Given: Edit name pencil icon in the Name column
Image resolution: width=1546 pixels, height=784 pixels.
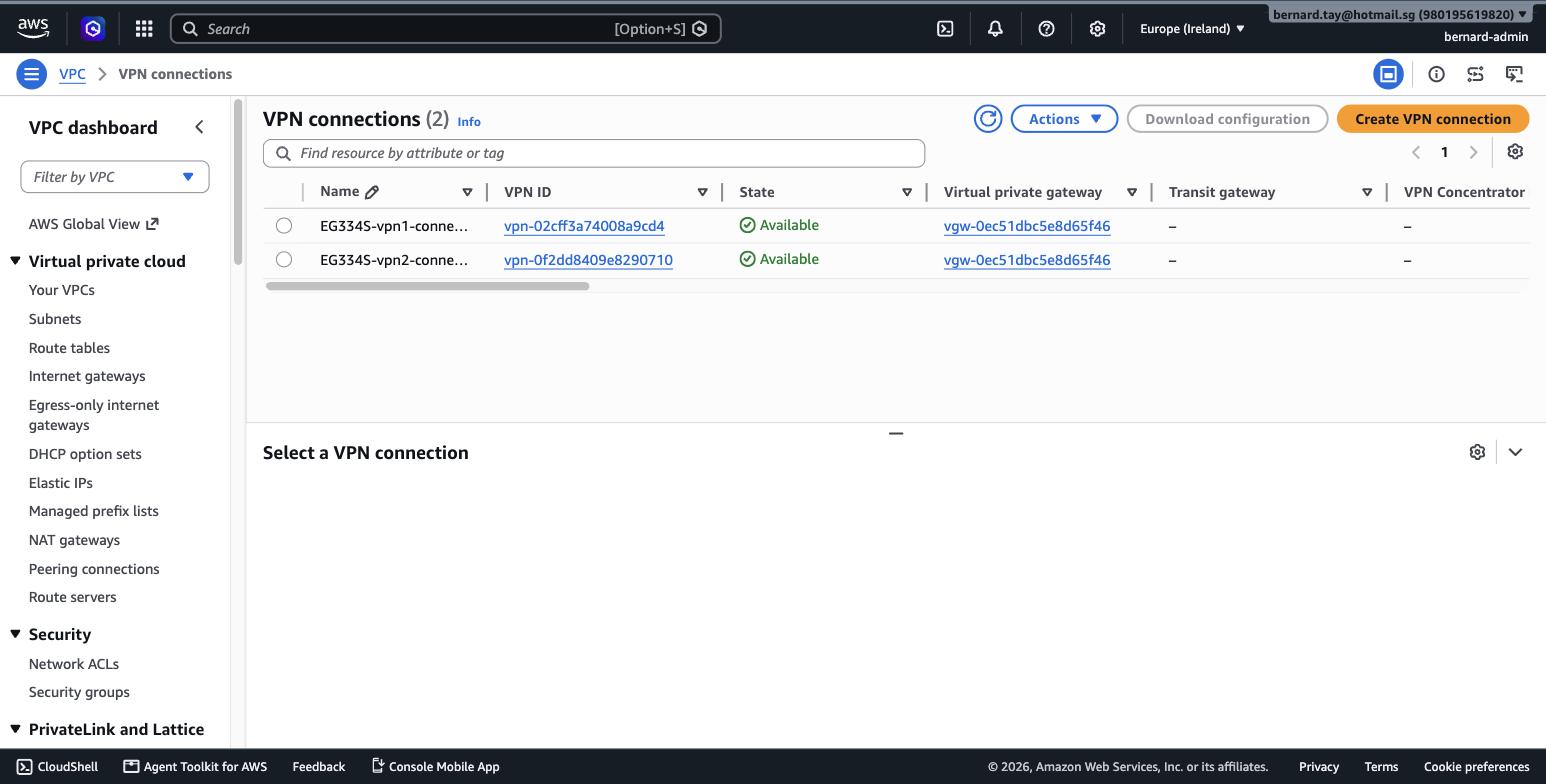Looking at the screenshot, I should tap(372, 192).
